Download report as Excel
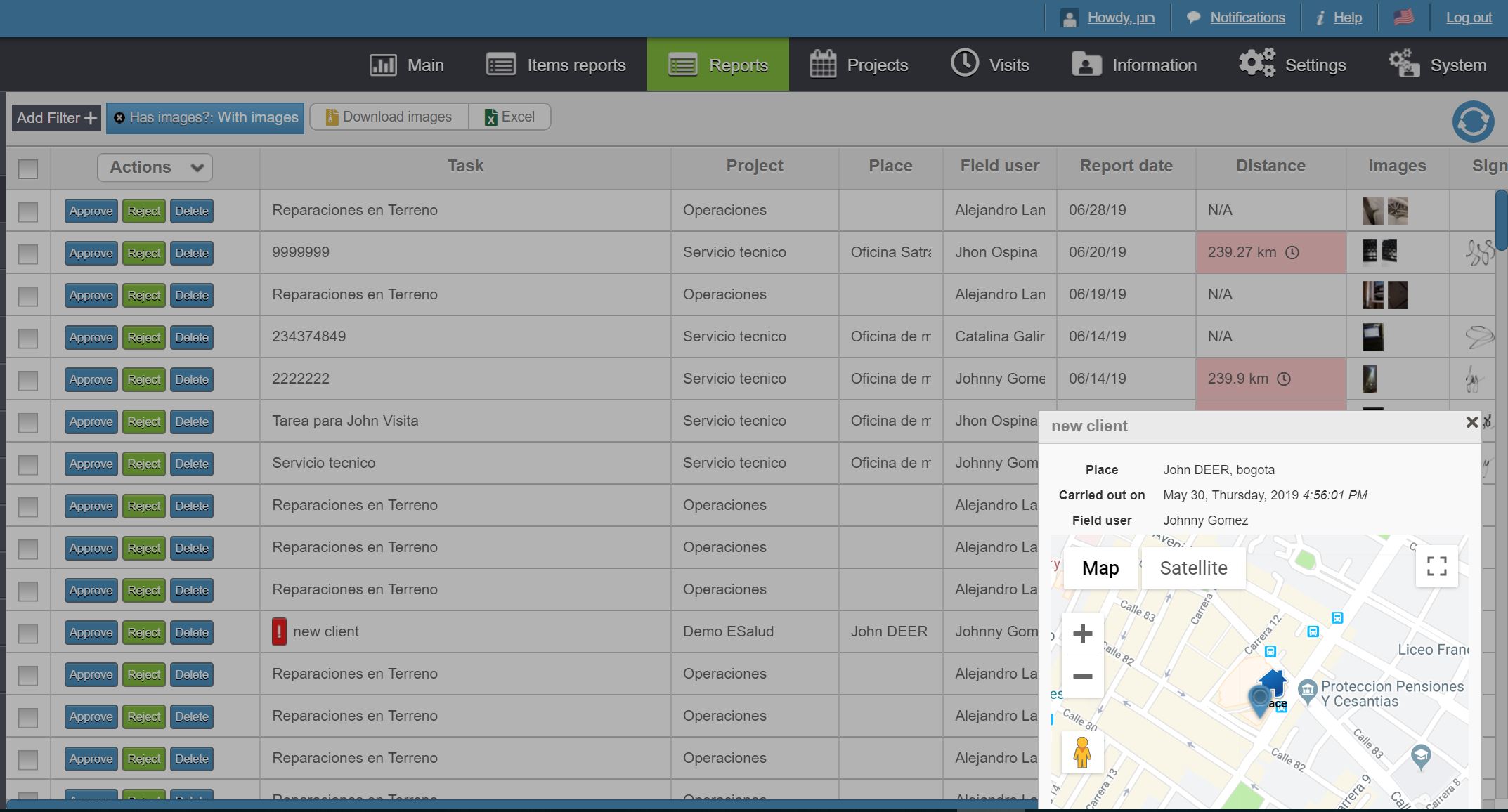 (509, 117)
